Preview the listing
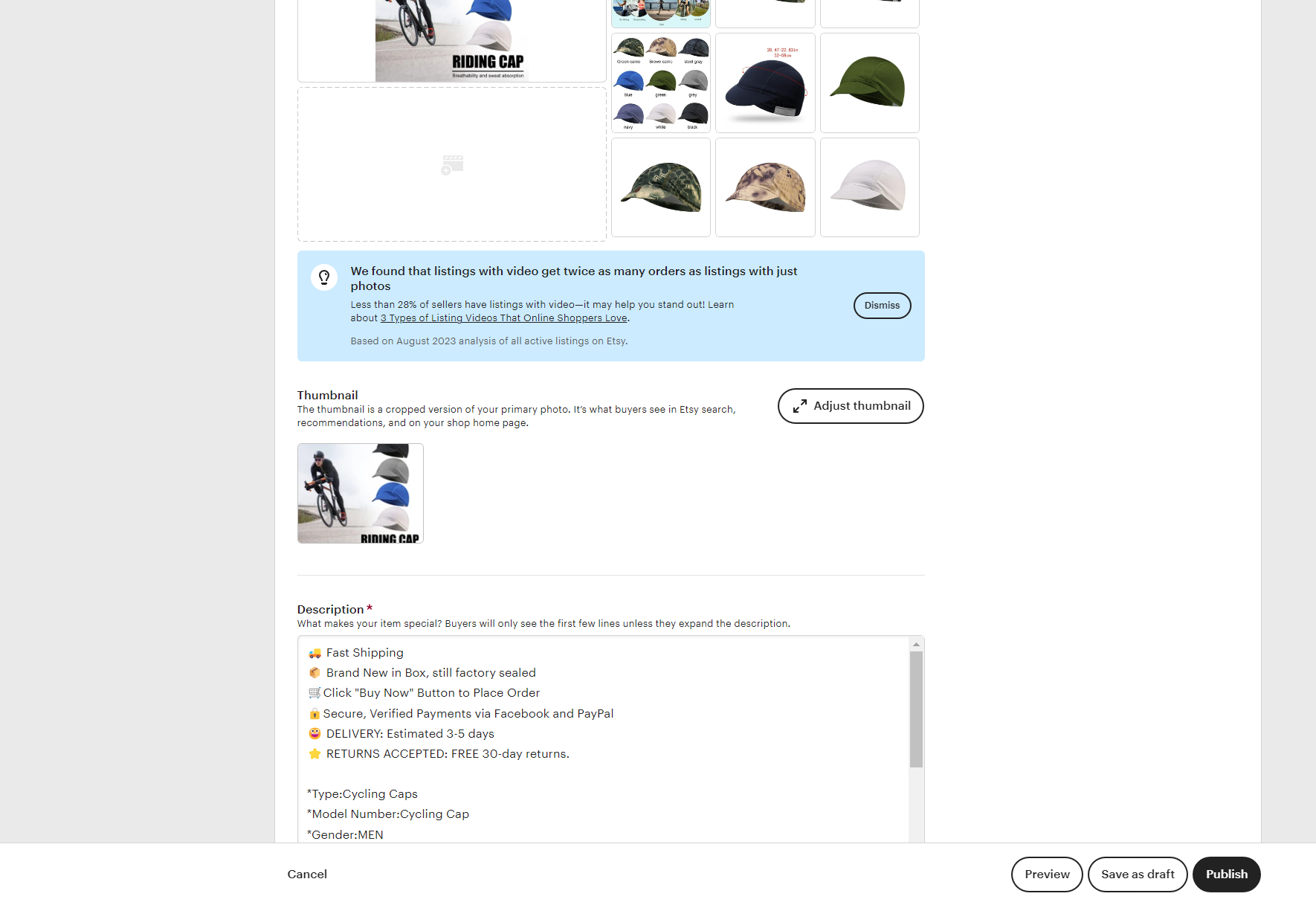 coord(1047,875)
